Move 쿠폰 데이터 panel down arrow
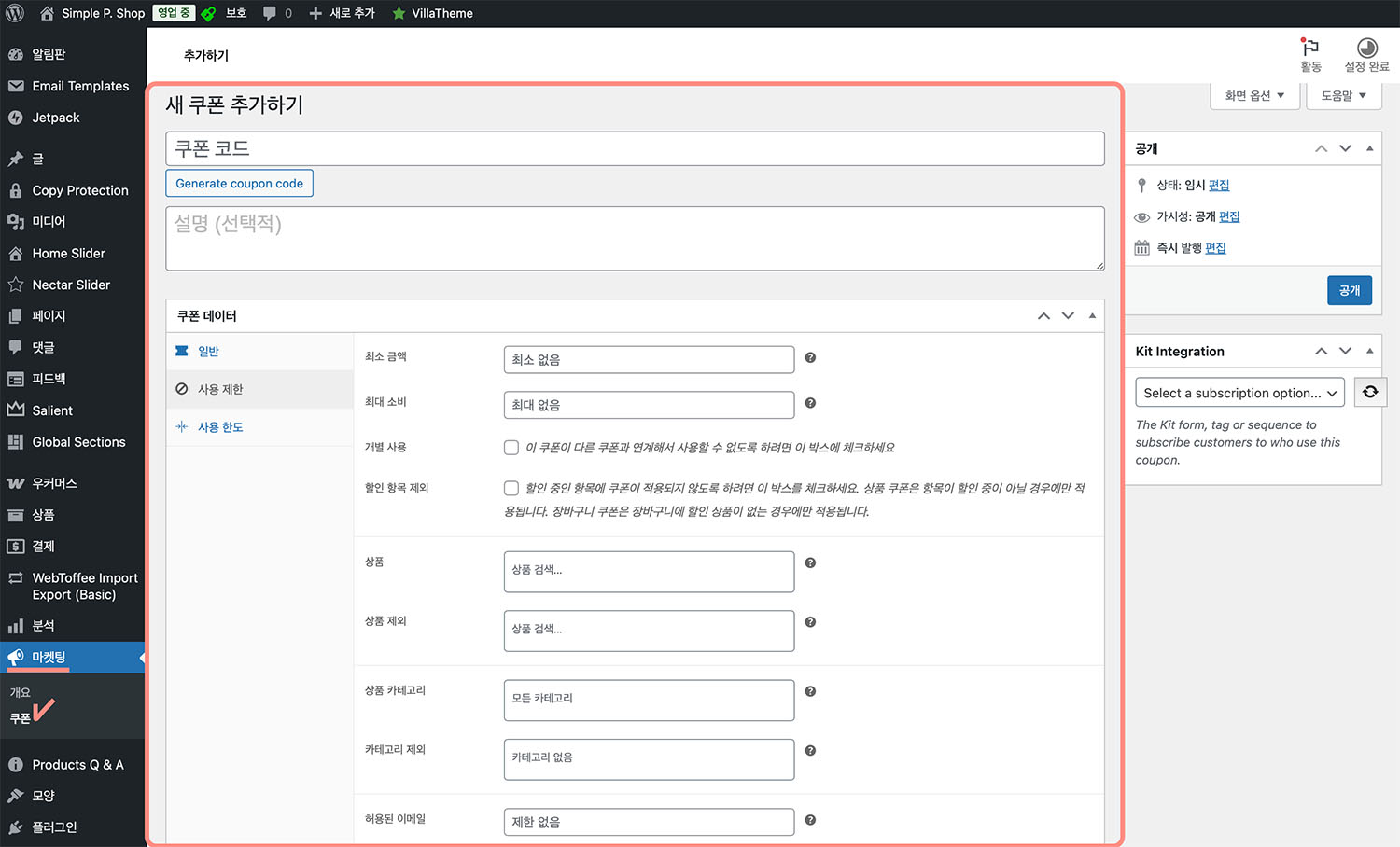The height and width of the screenshot is (847, 1400). pos(1068,315)
